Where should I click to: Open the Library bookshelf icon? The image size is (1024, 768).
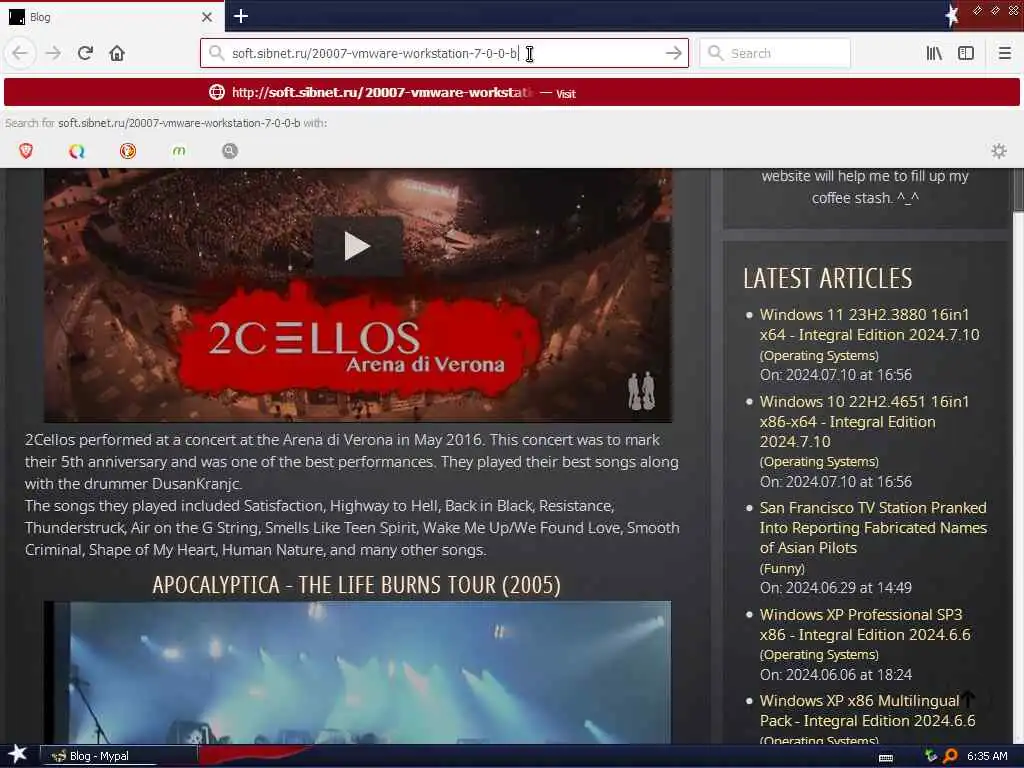pyautogui.click(x=934, y=53)
